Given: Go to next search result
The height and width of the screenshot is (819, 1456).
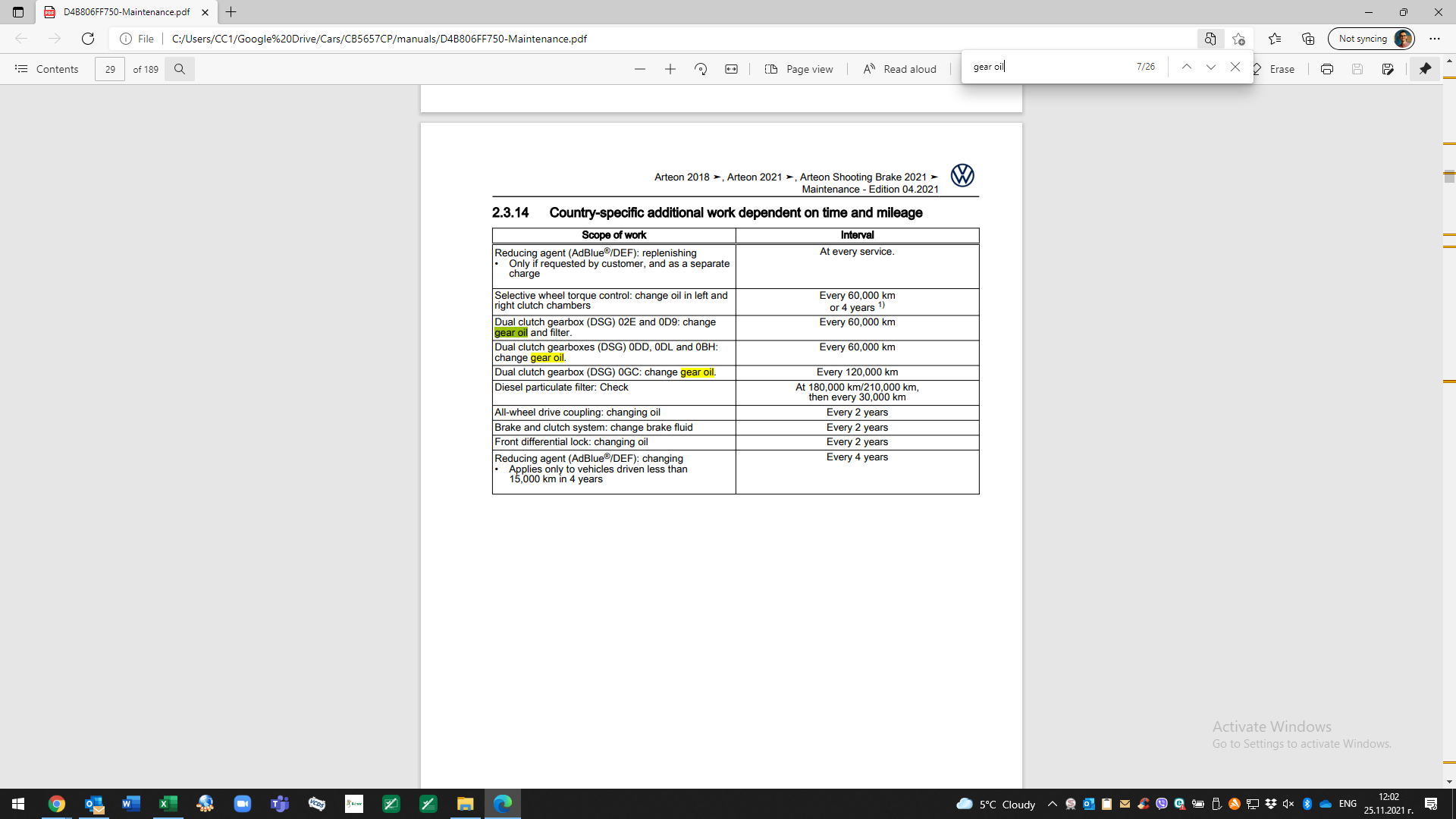Looking at the screenshot, I should click(1211, 67).
